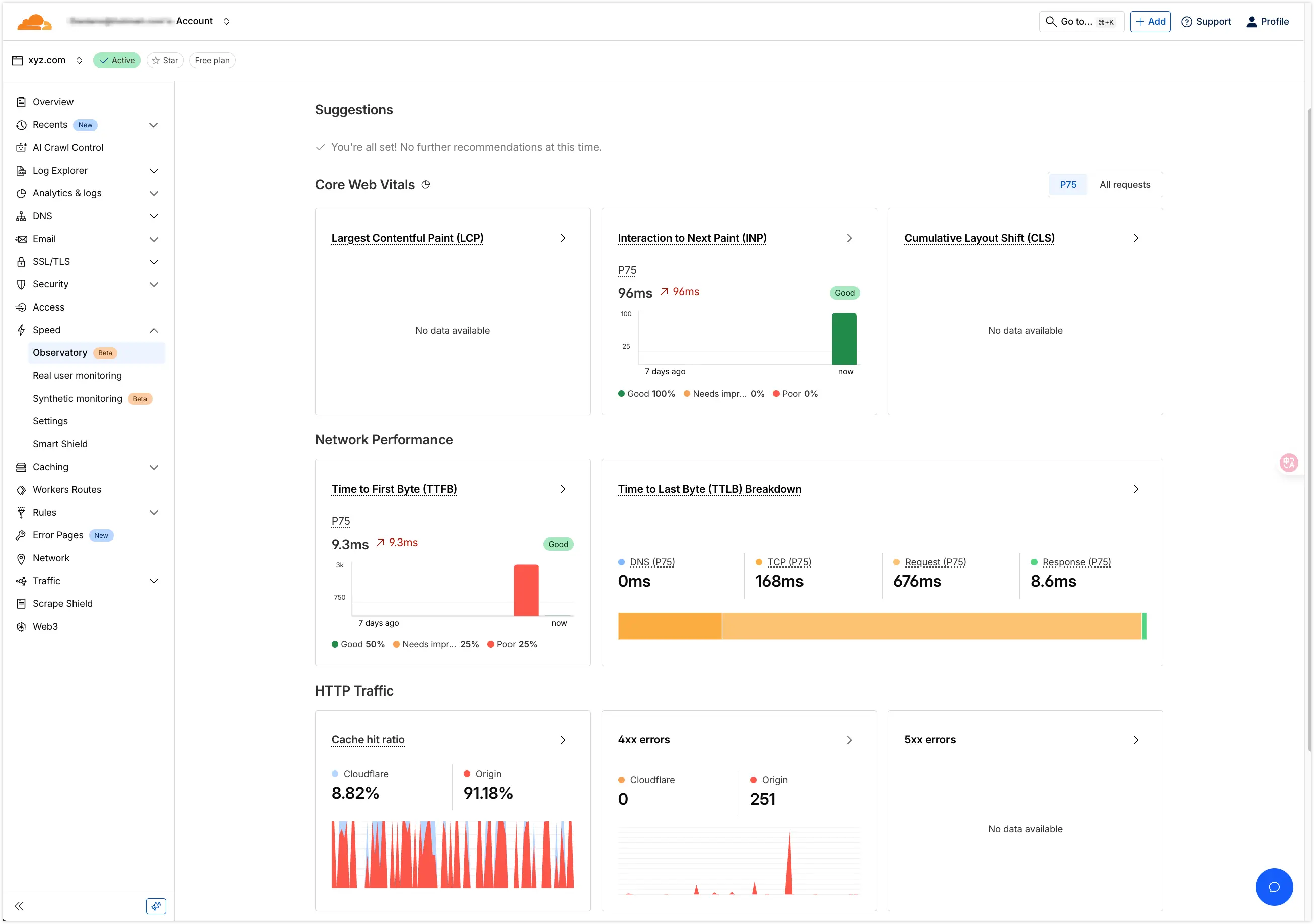Click the megaphone announcements icon
Image resolution: width=1314 pixels, height=924 pixels.
156,906
